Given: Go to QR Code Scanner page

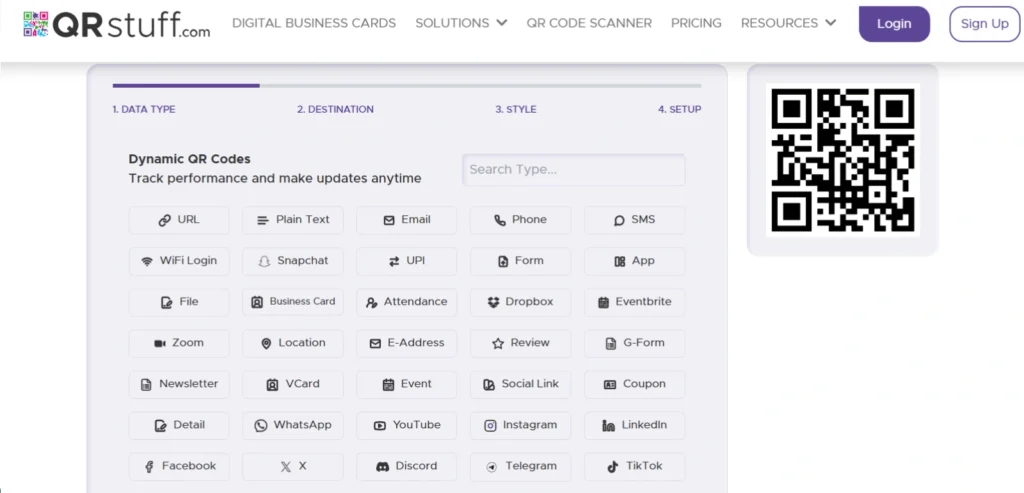Looking at the screenshot, I should (x=589, y=23).
